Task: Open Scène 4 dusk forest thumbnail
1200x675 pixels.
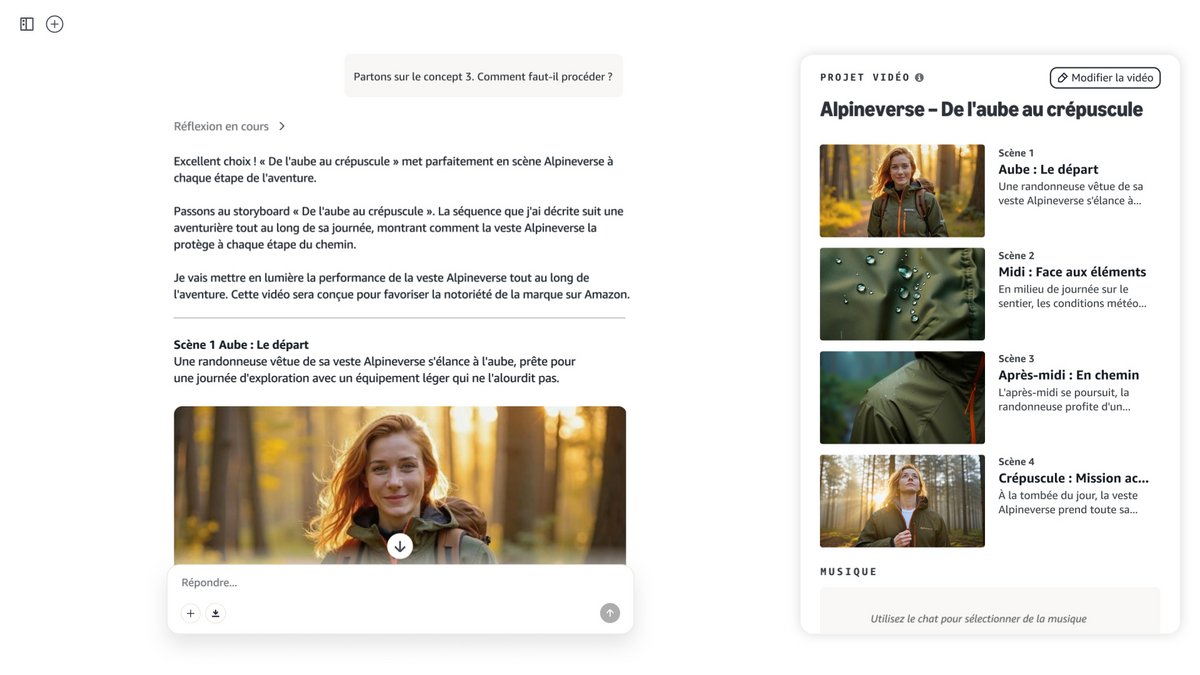Action: pos(902,501)
